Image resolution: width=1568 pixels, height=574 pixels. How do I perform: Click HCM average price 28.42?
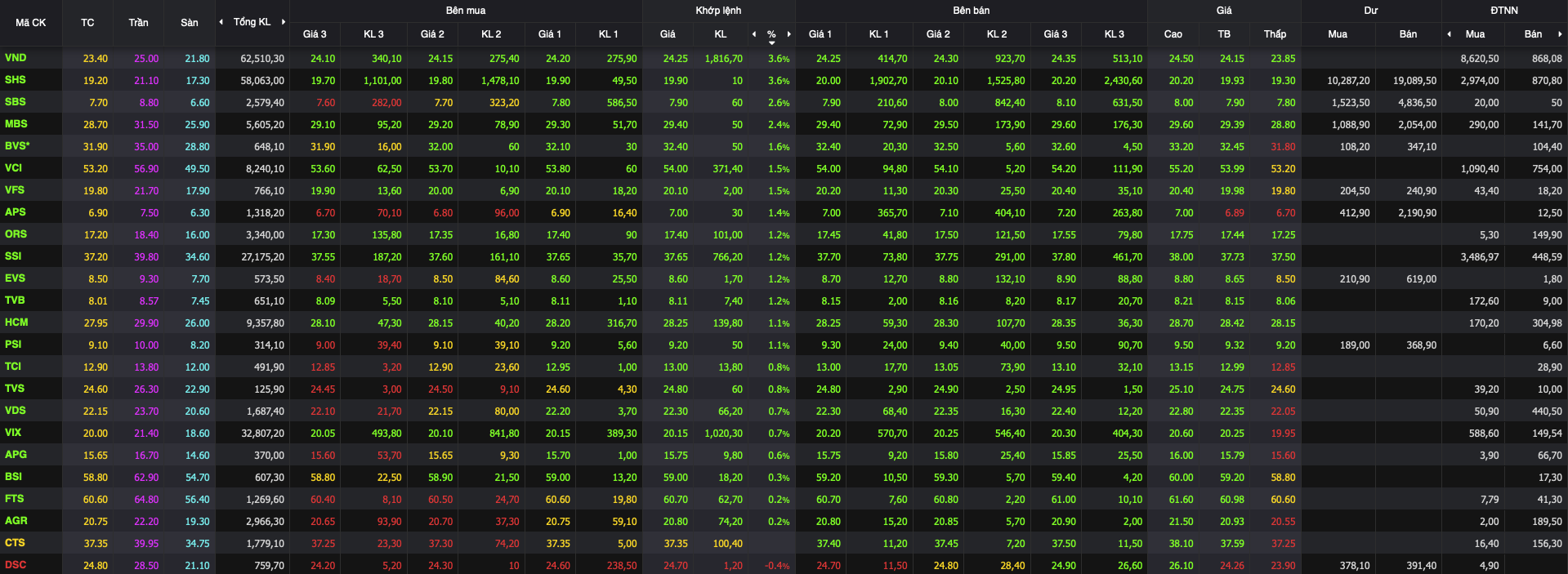coord(1232,323)
